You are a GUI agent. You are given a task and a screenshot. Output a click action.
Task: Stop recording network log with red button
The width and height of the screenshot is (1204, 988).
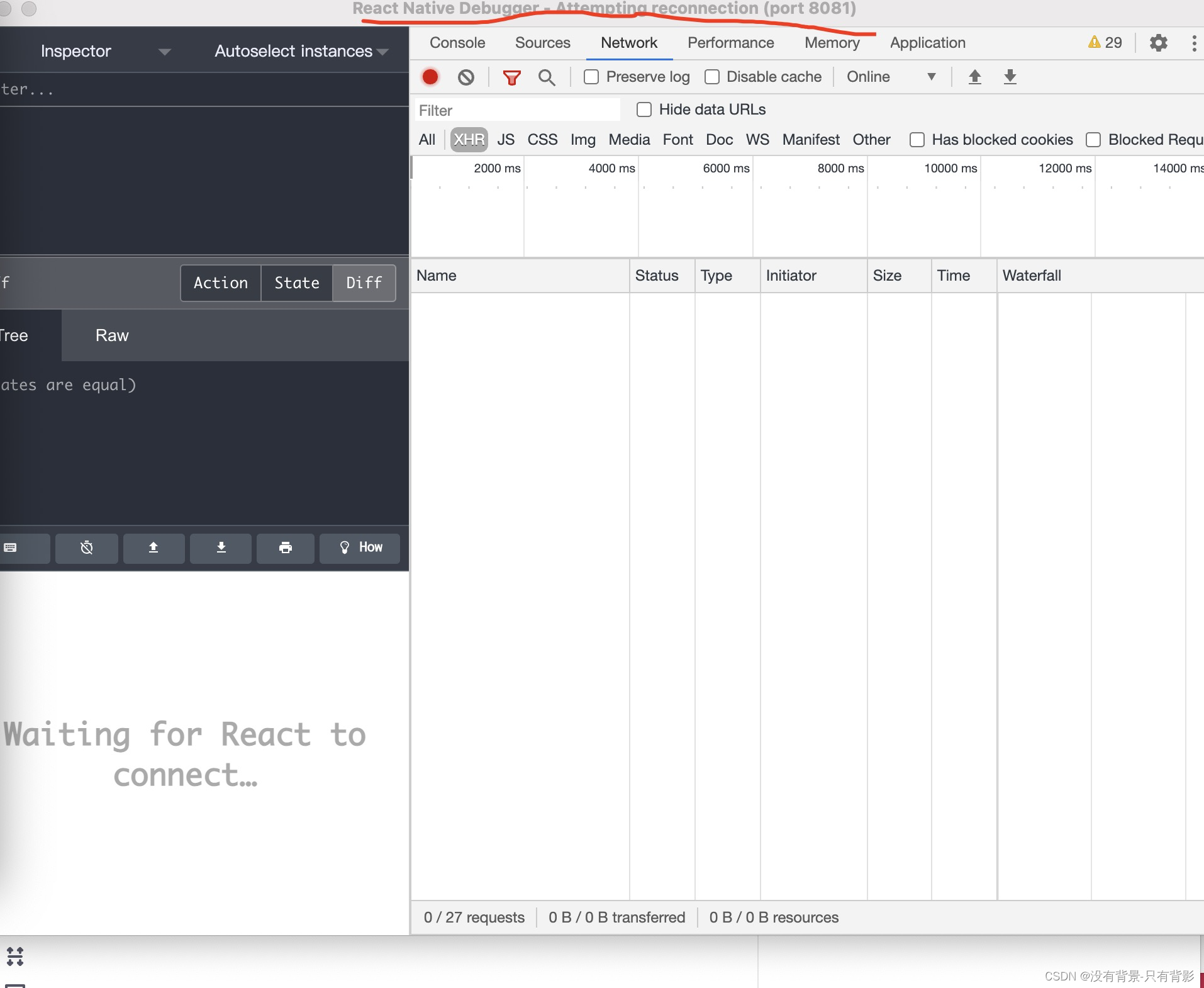(x=430, y=77)
